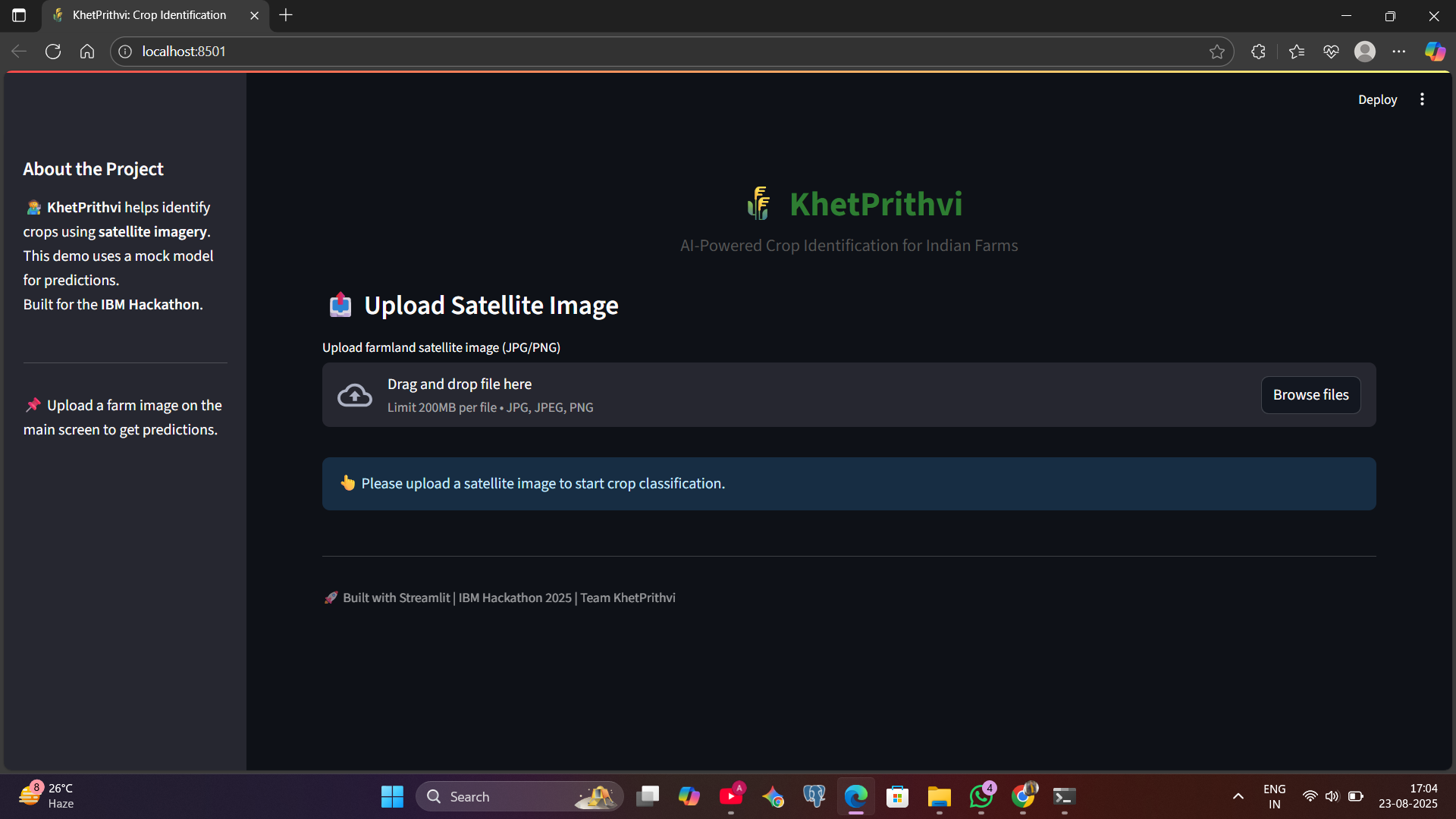Image resolution: width=1456 pixels, height=819 pixels.
Task: Open the Deploy button
Action: tap(1377, 99)
